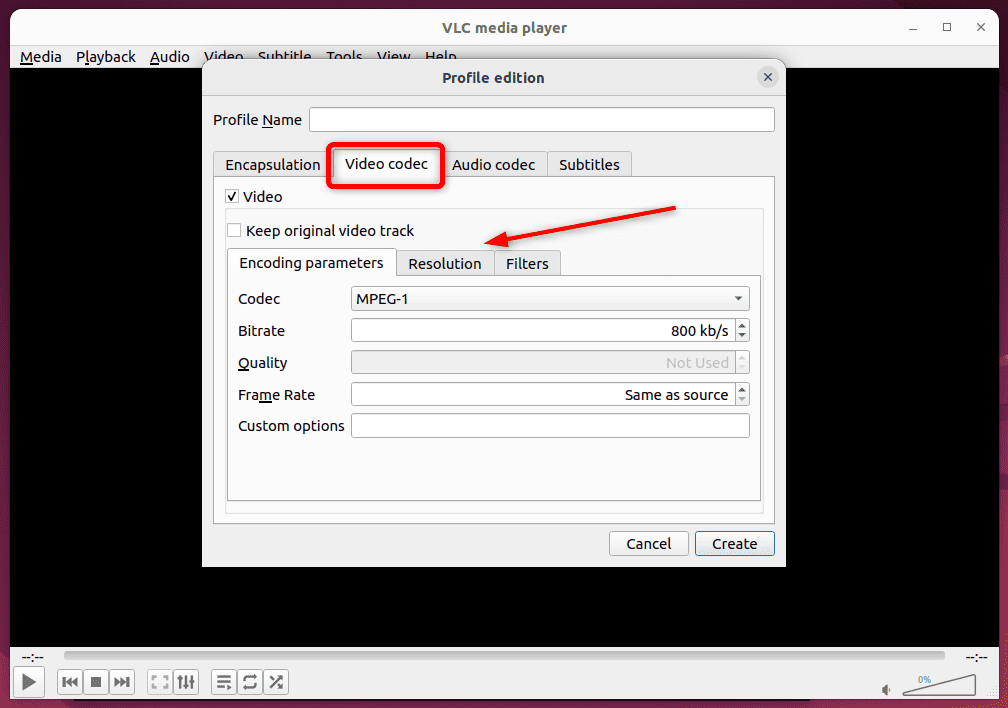1008x708 pixels.
Task: Open the Resolution sub-tab
Action: [445, 264]
